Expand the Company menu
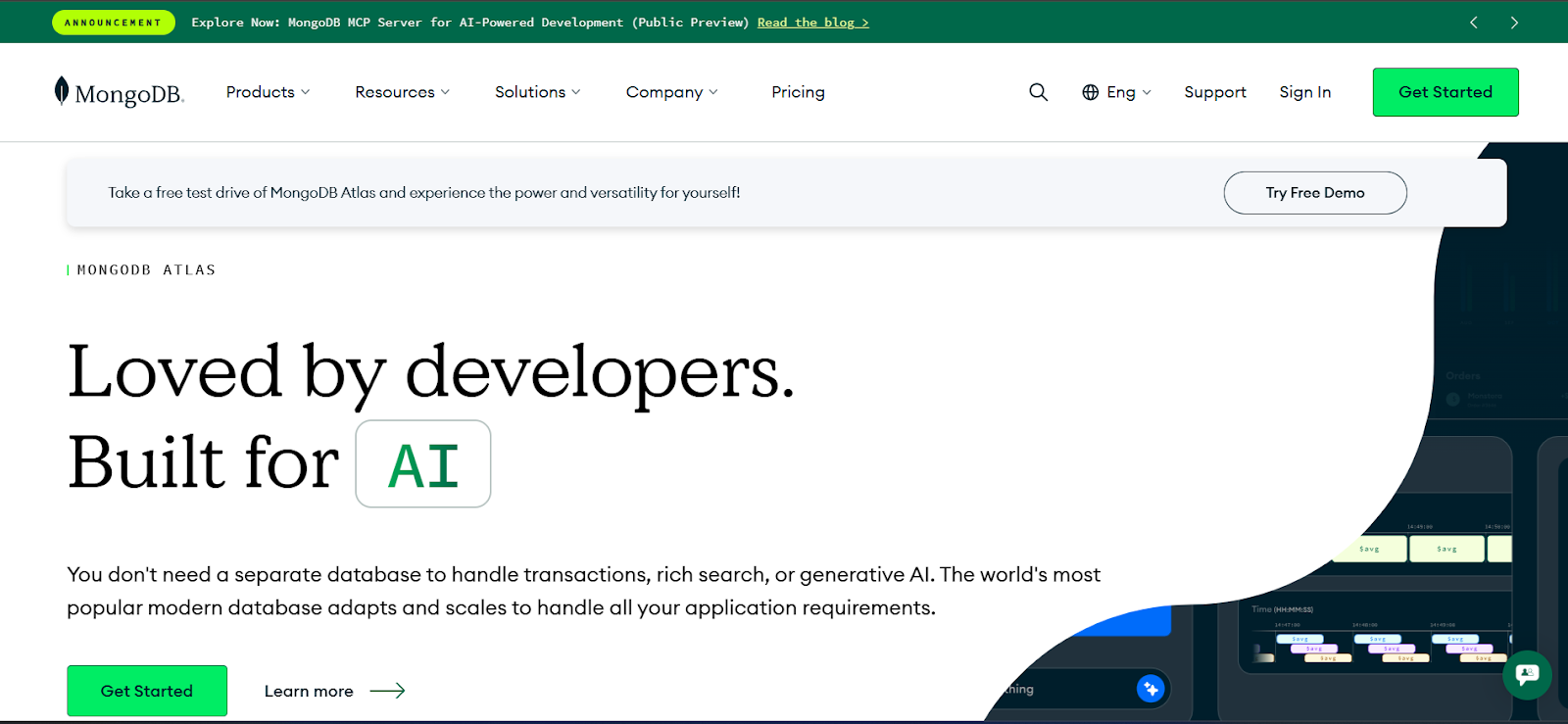The image size is (1568, 724). point(671,92)
